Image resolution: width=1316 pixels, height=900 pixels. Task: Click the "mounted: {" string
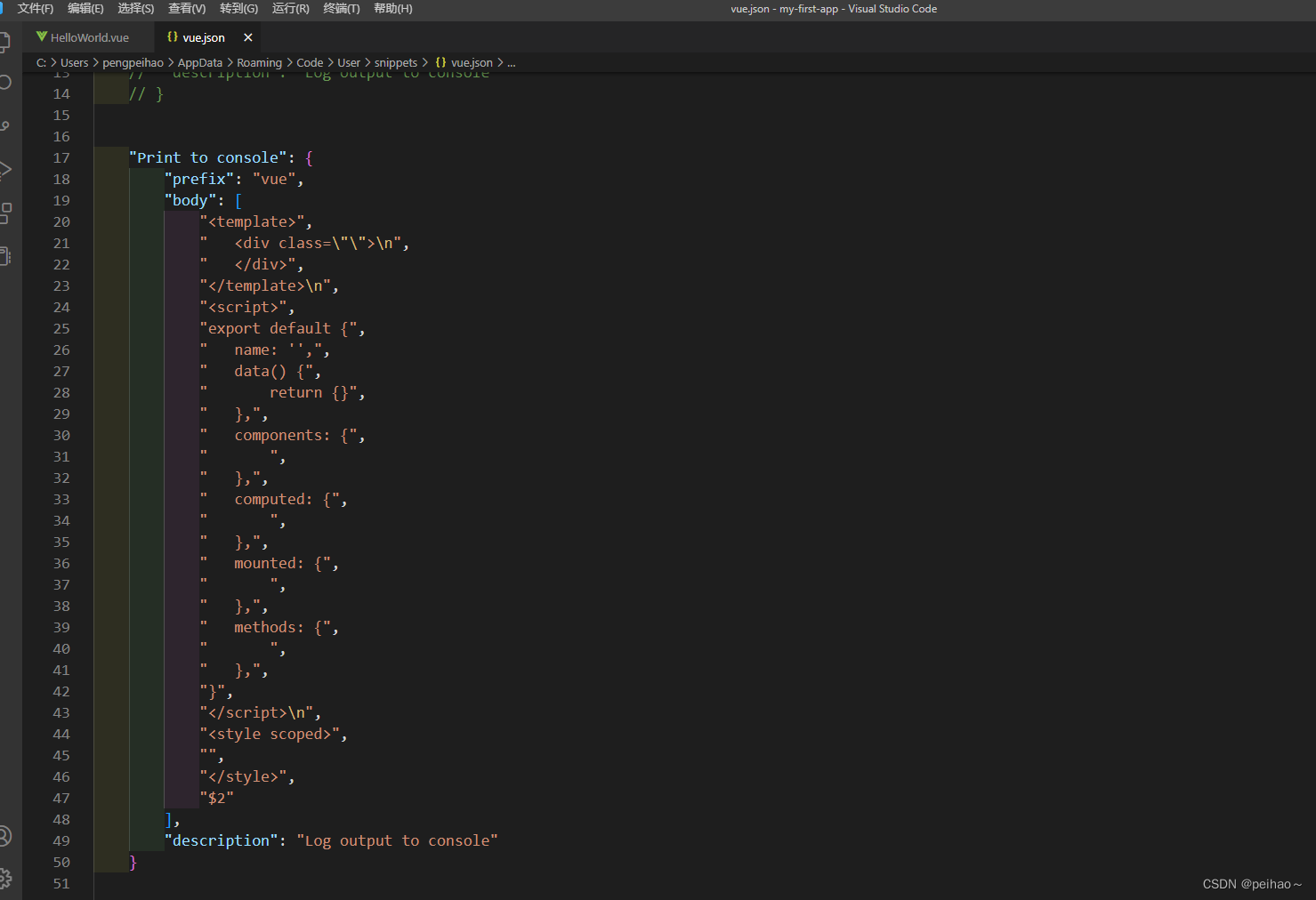click(x=265, y=564)
